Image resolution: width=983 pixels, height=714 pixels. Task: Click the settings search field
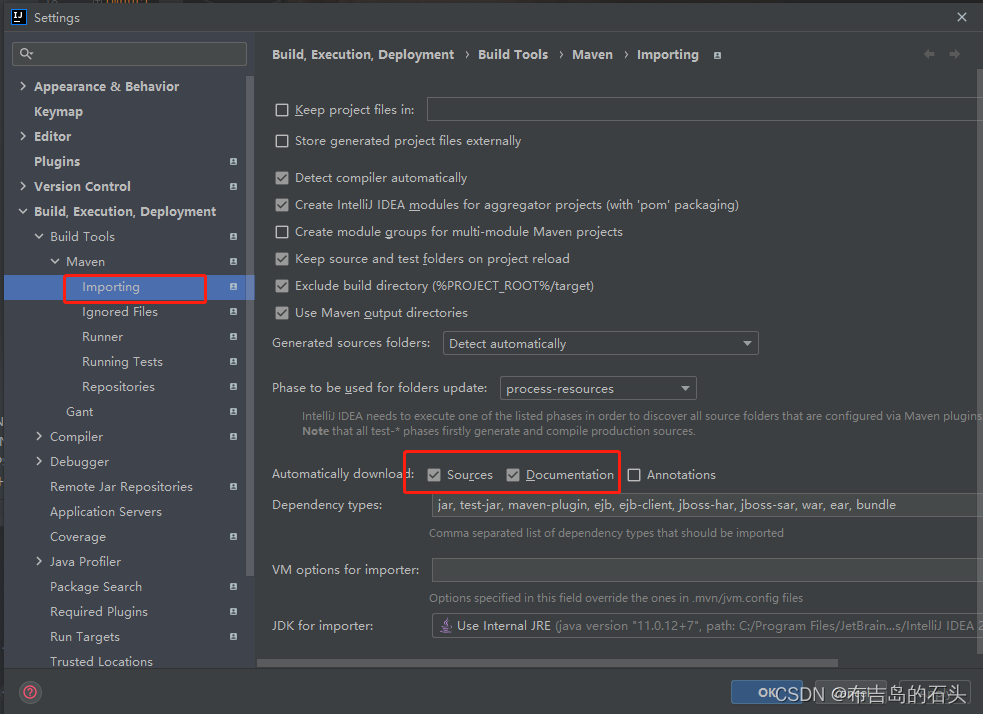coord(129,54)
